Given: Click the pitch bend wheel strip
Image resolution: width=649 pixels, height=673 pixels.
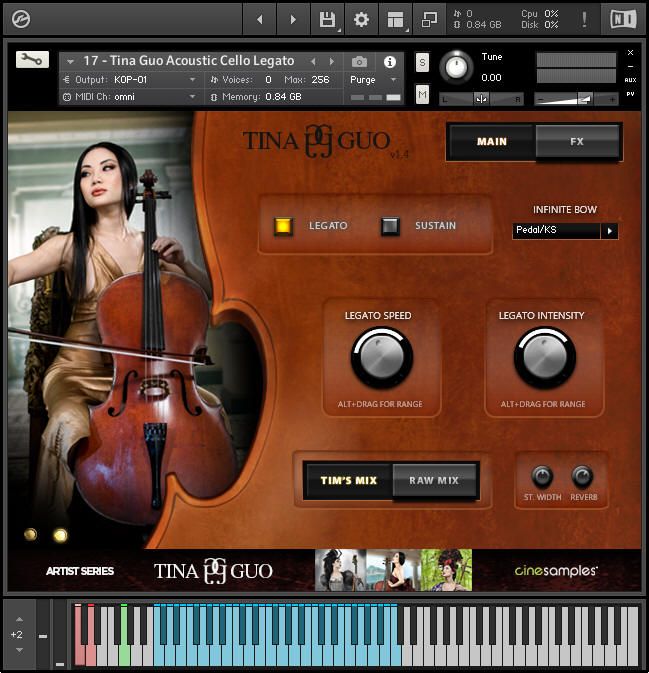Looking at the screenshot, I should pyautogui.click(x=43, y=635).
